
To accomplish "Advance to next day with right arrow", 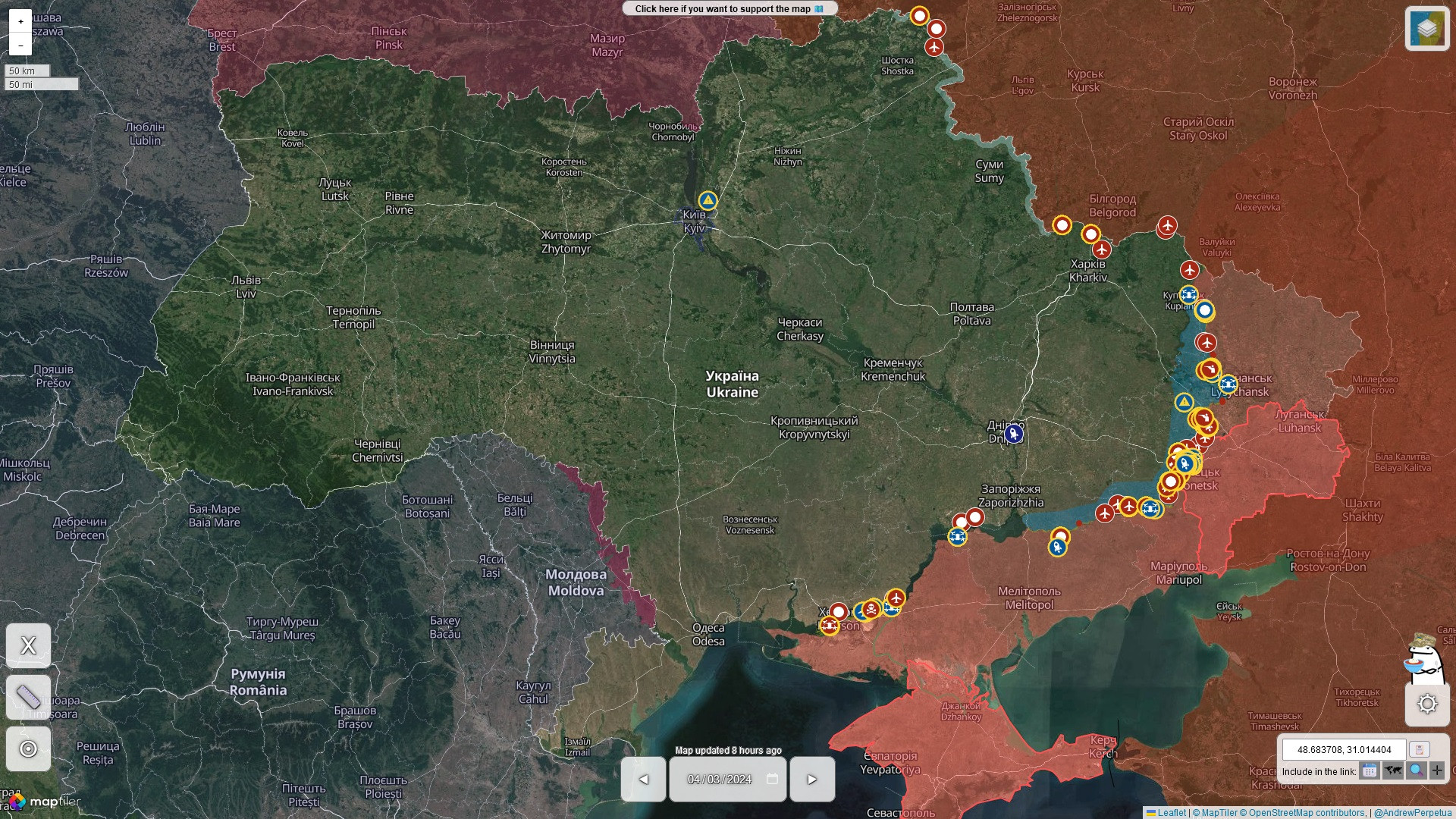I will click(812, 779).
